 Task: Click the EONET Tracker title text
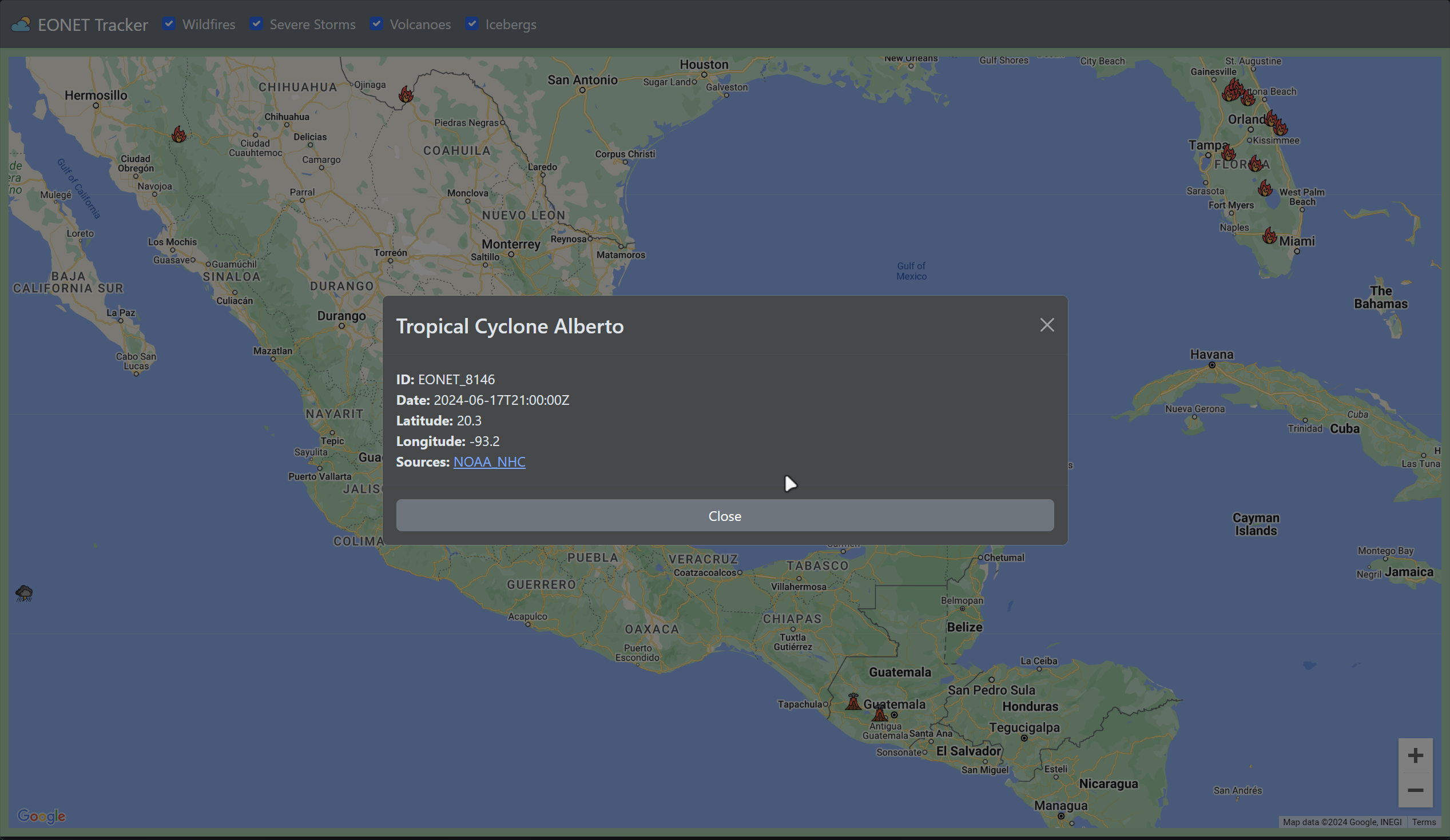click(93, 25)
